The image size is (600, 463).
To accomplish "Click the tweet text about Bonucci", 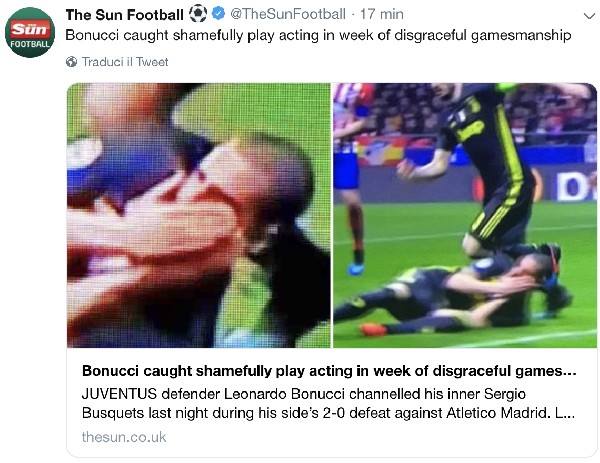I will [x=318, y=35].
